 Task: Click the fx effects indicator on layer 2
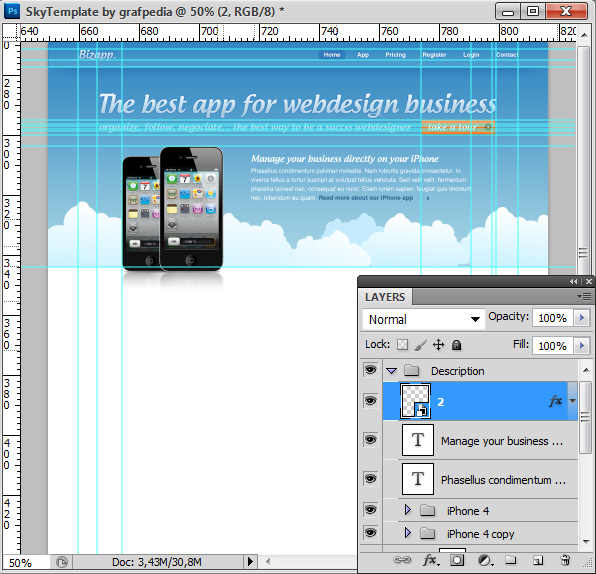pos(555,401)
